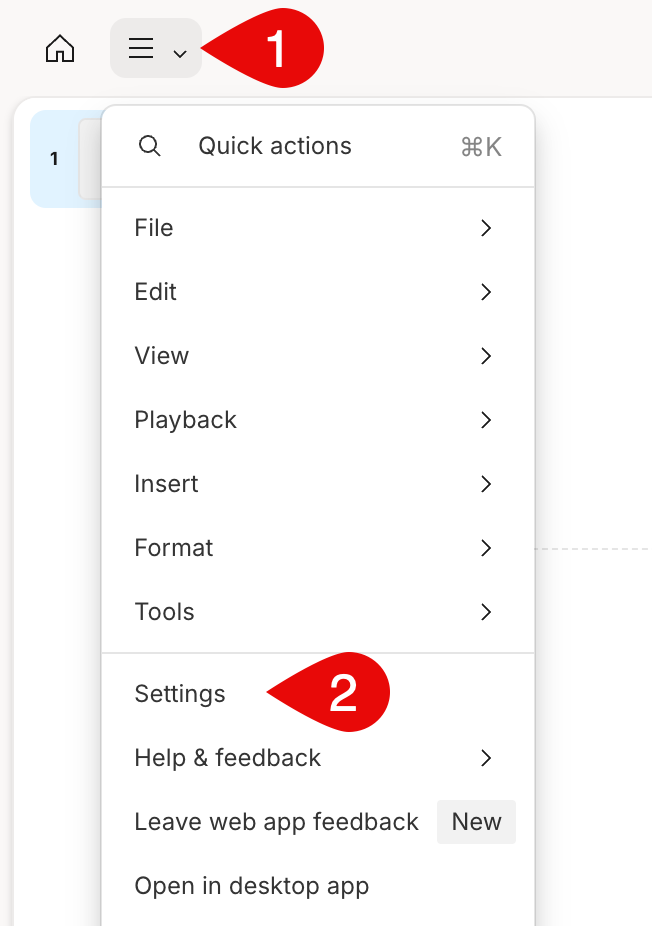Expand the File submenu
This screenshot has width=652, height=926.
[154, 228]
